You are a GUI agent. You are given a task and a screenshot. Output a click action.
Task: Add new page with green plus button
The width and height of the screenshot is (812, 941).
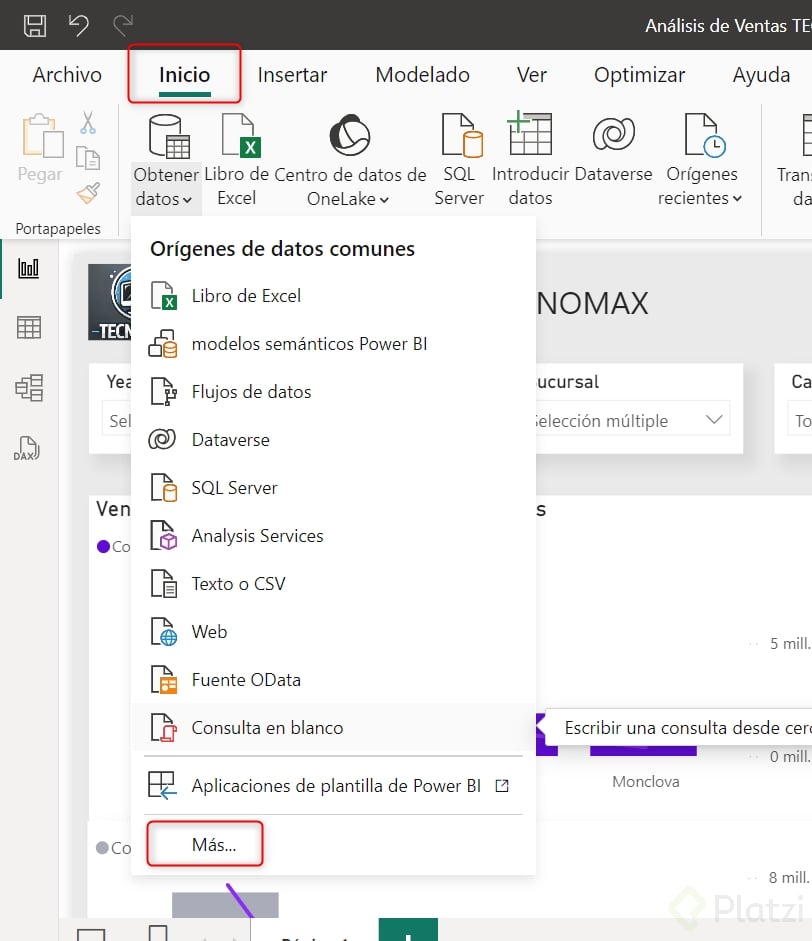click(408, 931)
